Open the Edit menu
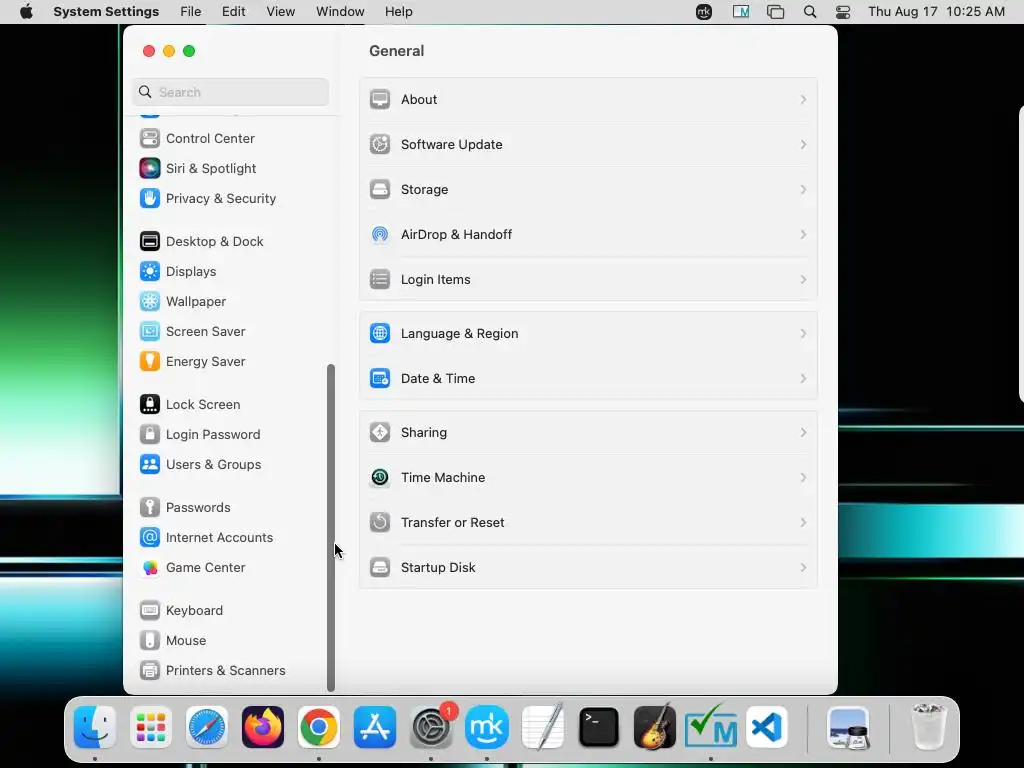The image size is (1024, 768). coord(233,12)
